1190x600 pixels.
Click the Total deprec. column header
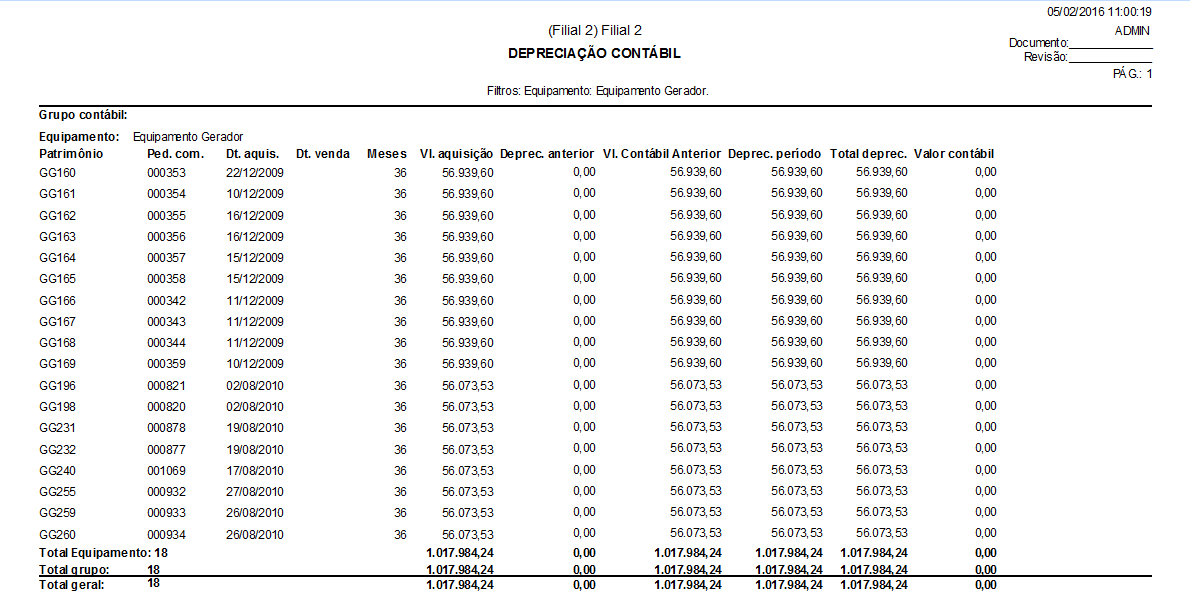point(868,154)
